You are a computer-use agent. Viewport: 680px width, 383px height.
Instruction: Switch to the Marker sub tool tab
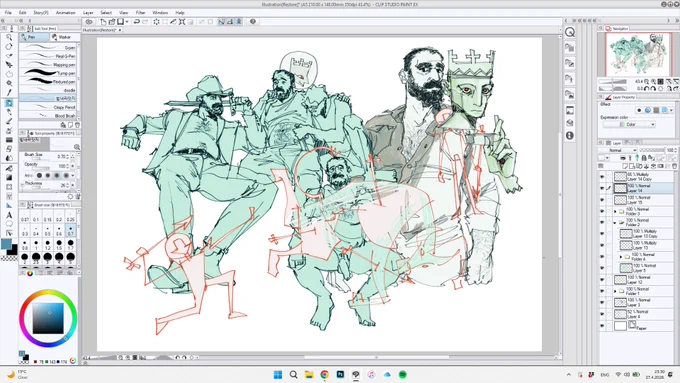64,37
